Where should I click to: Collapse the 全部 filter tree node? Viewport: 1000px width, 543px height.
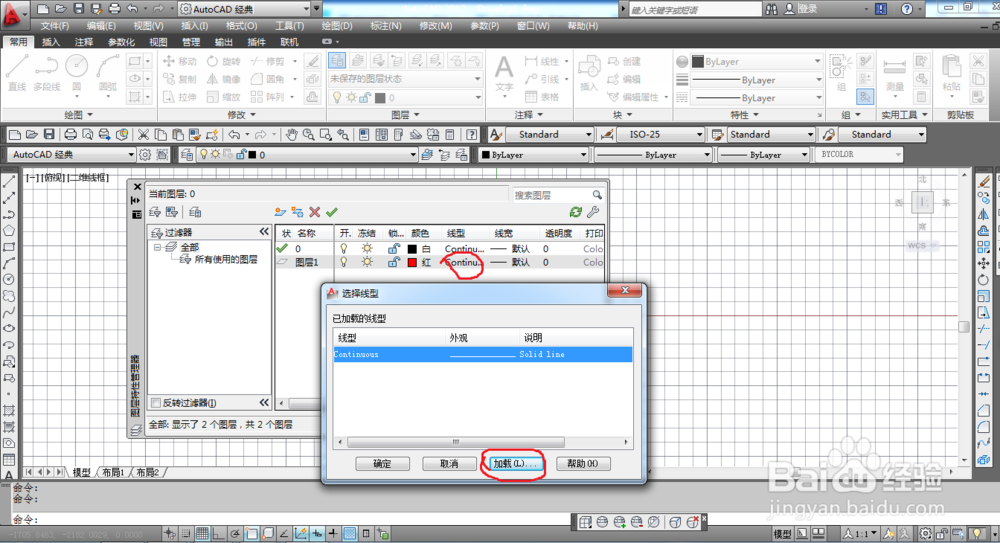tap(157, 247)
